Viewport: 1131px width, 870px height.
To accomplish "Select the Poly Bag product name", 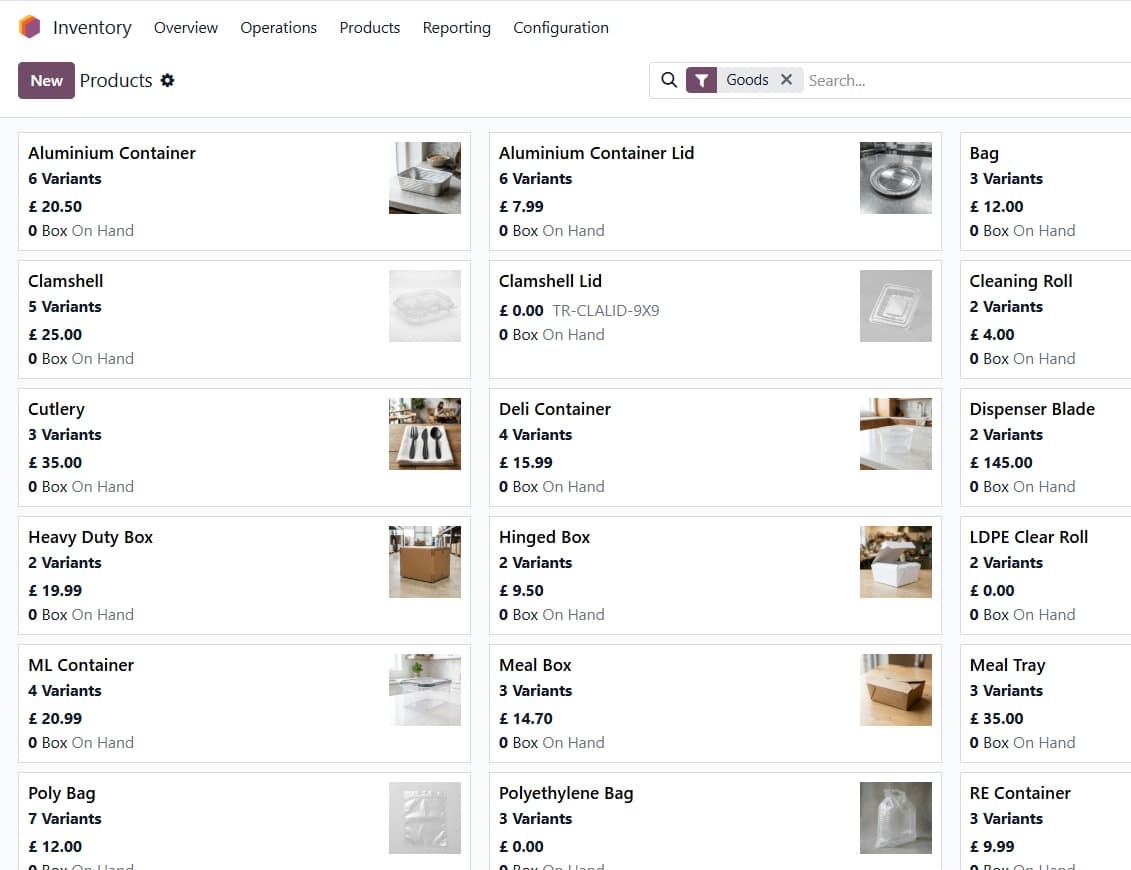I will click(x=61, y=794).
